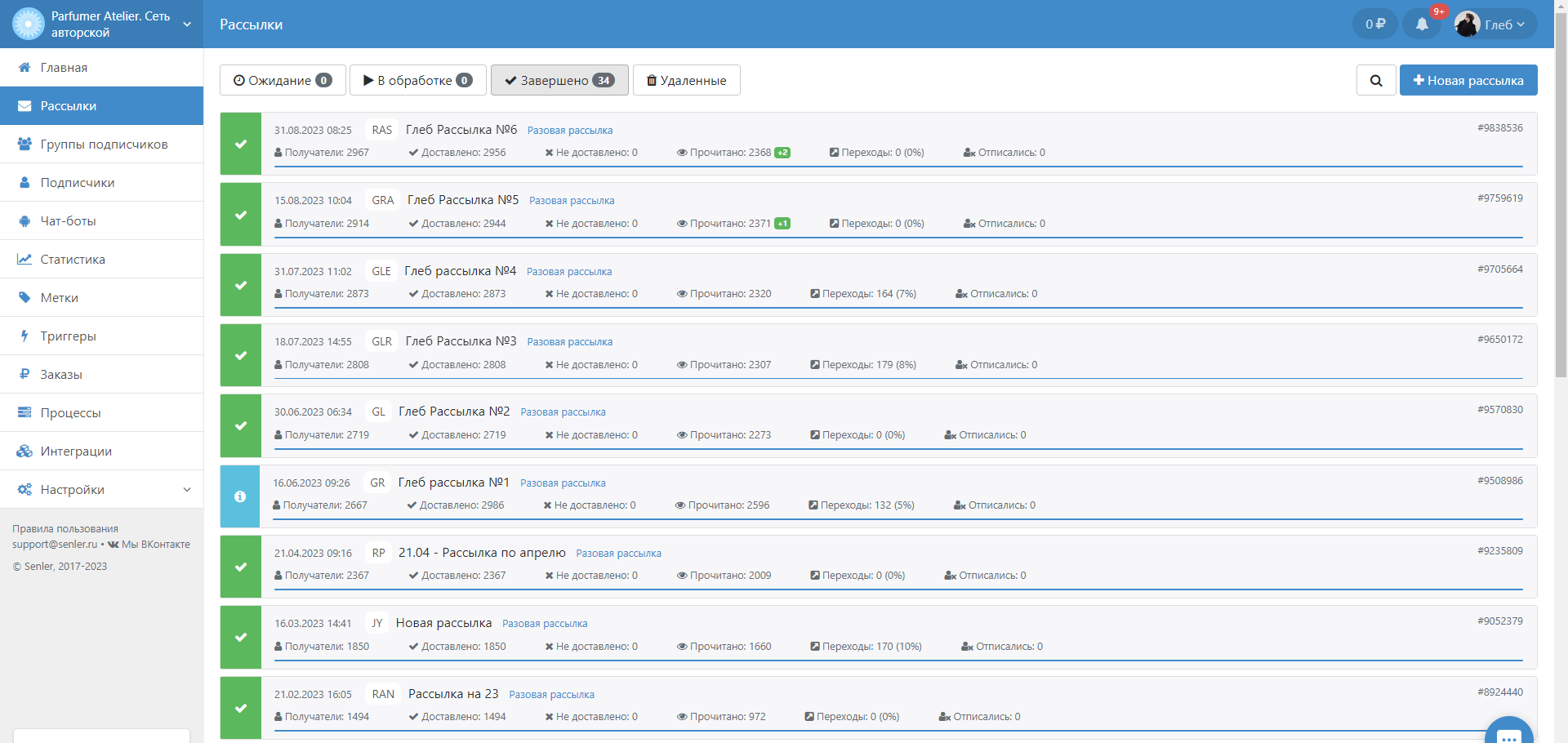This screenshot has width=1568, height=743.
Task: Open Мы ВКонтакте link
Action: pyautogui.click(x=149, y=545)
